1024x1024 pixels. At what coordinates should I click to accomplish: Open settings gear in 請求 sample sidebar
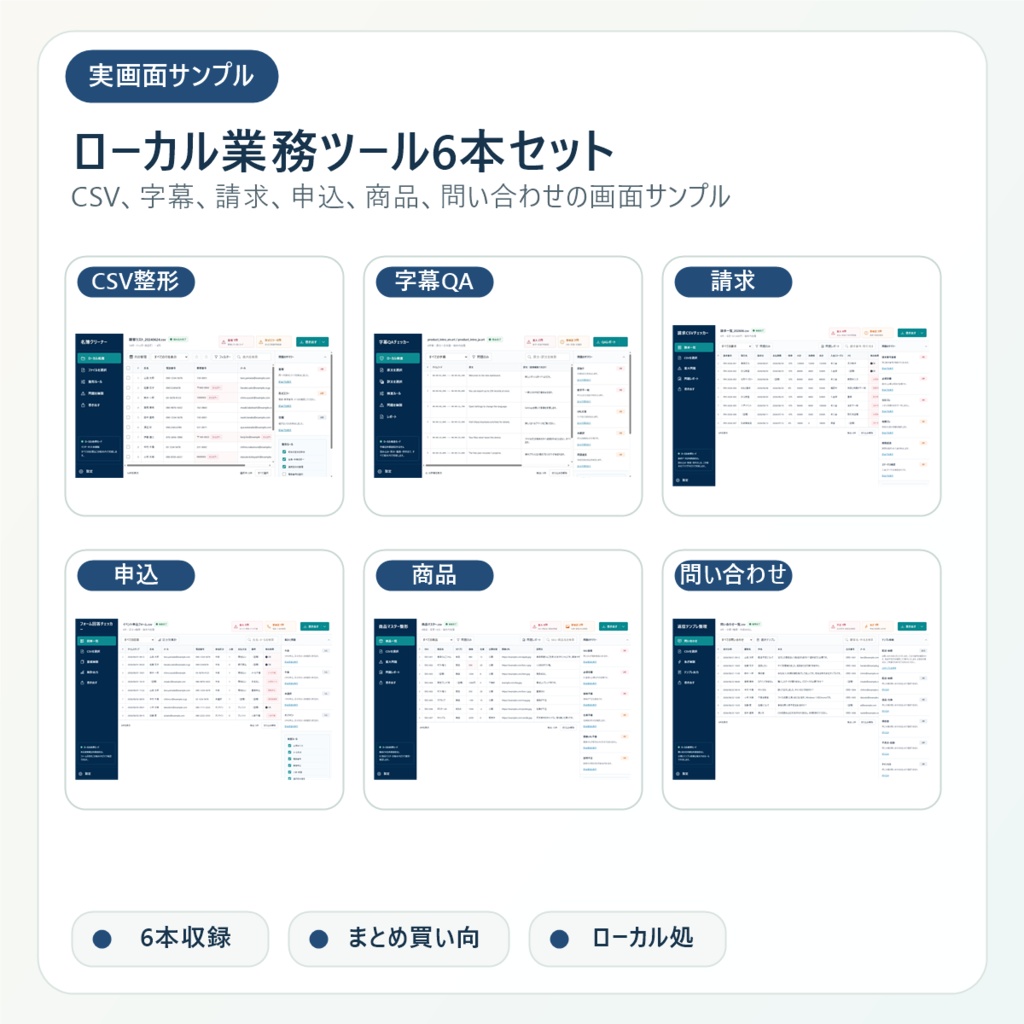[677, 480]
